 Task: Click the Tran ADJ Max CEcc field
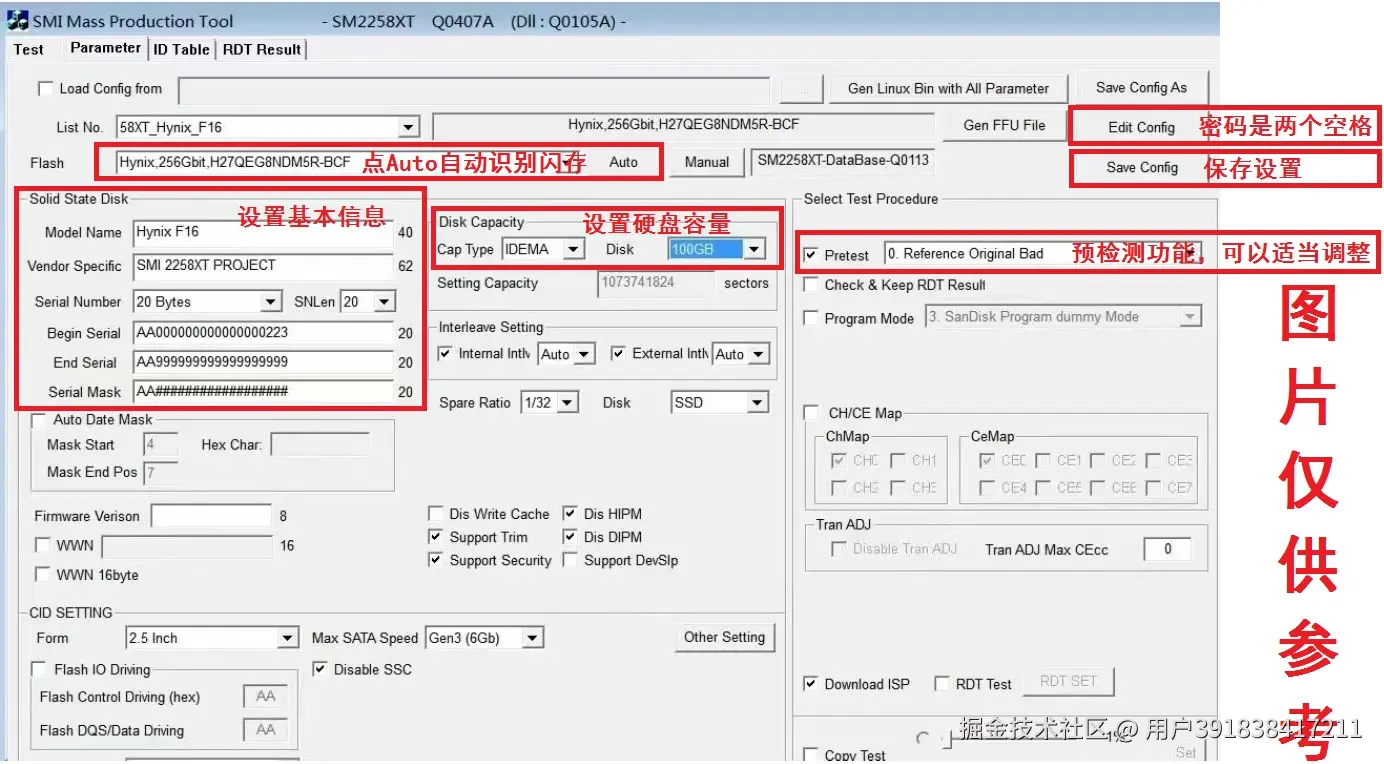(x=1167, y=549)
